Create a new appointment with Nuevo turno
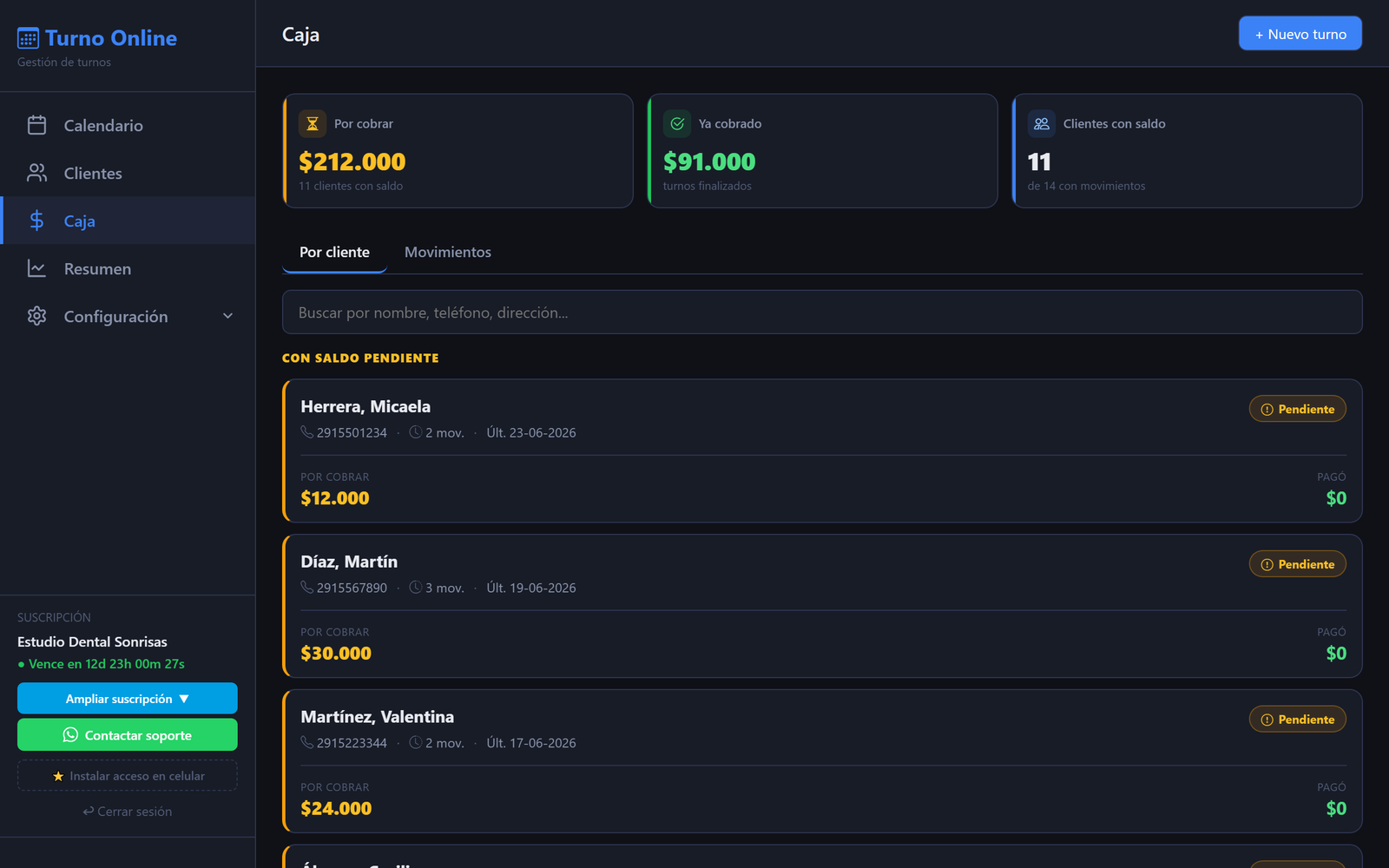Viewport: 1389px width, 868px height. click(1300, 34)
